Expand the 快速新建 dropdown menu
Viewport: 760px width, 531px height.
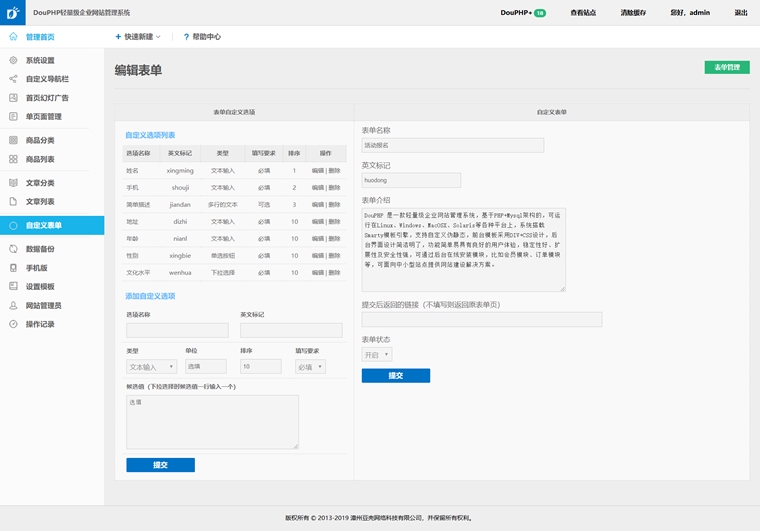coord(138,37)
